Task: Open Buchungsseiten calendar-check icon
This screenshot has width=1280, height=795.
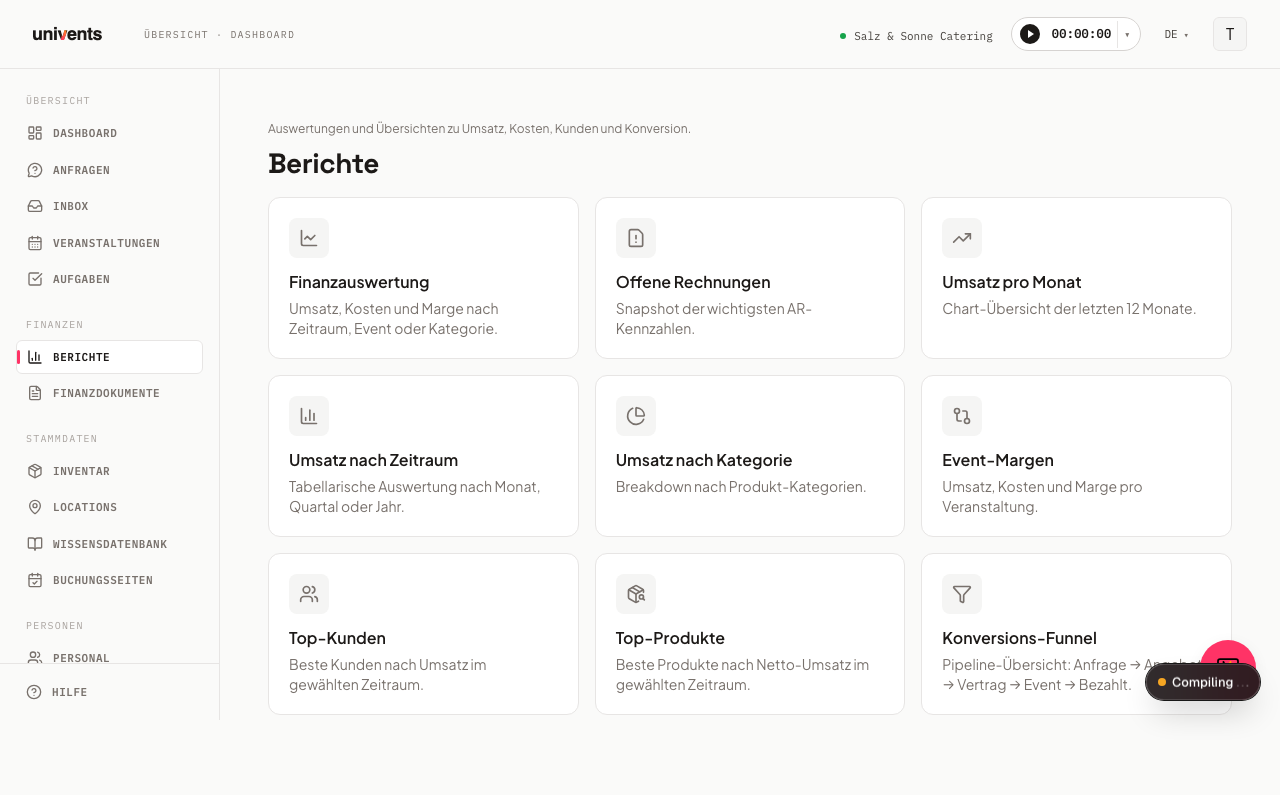Action: coord(35,580)
